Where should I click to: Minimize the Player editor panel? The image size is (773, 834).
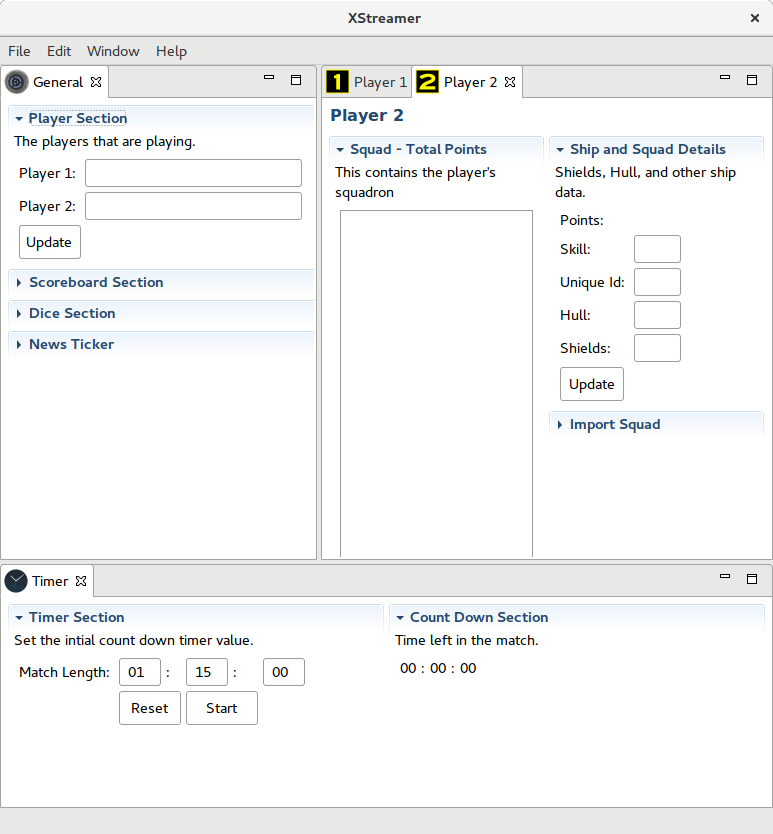(725, 78)
